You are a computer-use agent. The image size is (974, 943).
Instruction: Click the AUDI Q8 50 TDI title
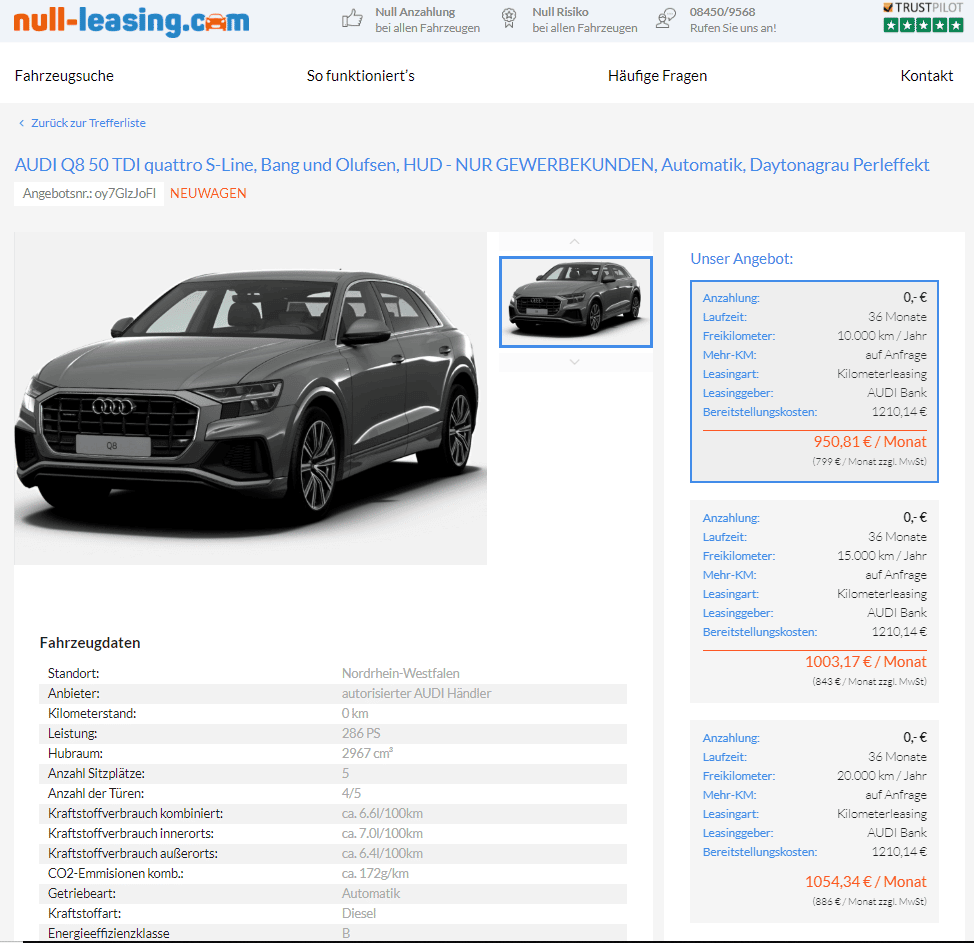(471, 165)
